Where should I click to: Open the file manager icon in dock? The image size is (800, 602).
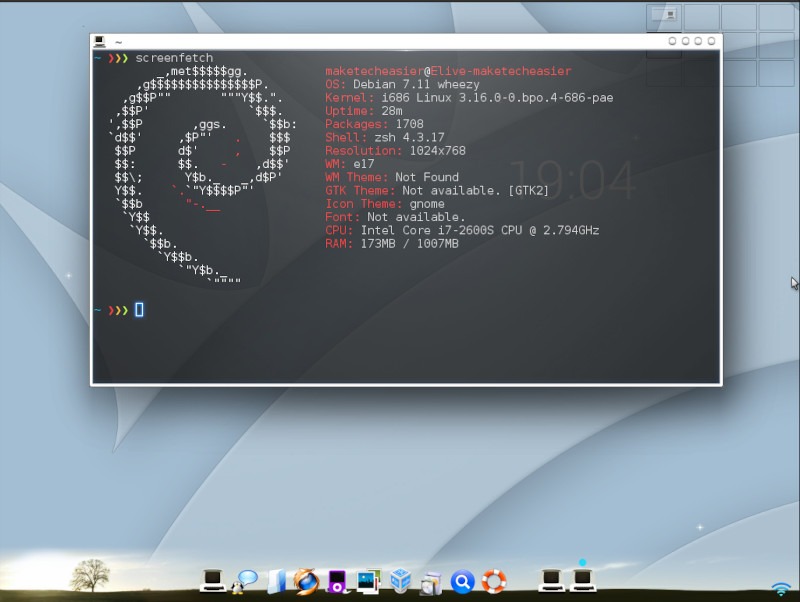[277, 581]
